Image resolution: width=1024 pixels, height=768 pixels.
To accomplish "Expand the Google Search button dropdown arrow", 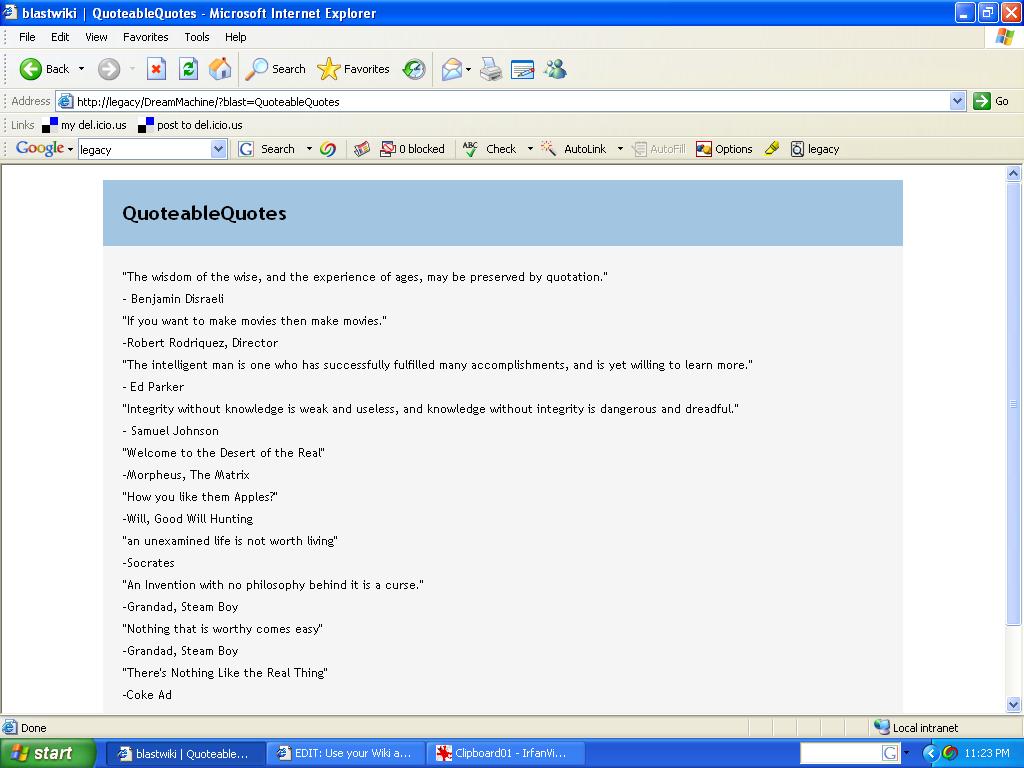I will [x=309, y=149].
